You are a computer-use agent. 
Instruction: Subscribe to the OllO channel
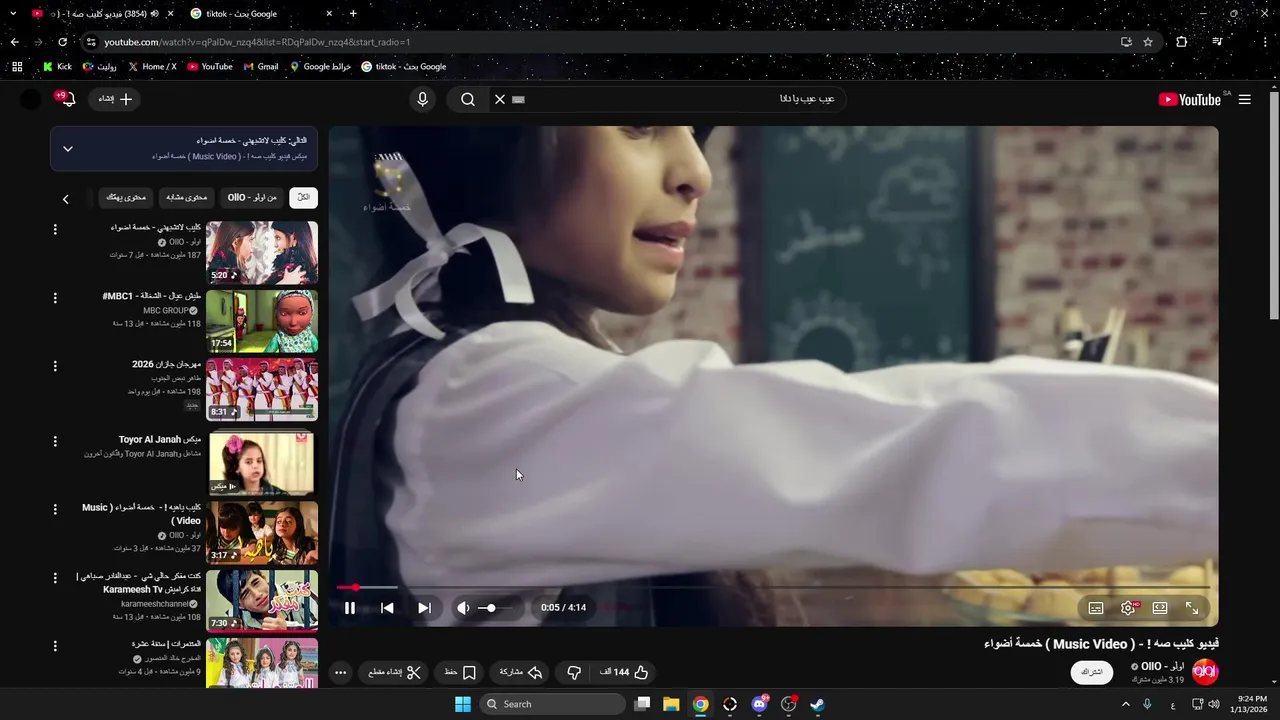(x=1092, y=672)
